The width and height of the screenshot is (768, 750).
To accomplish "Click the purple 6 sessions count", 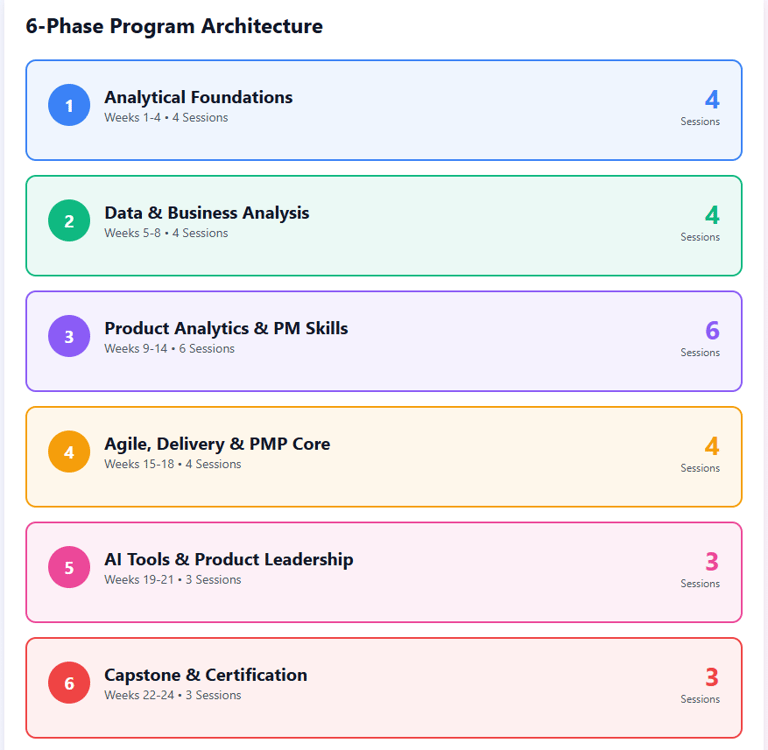I will point(711,331).
